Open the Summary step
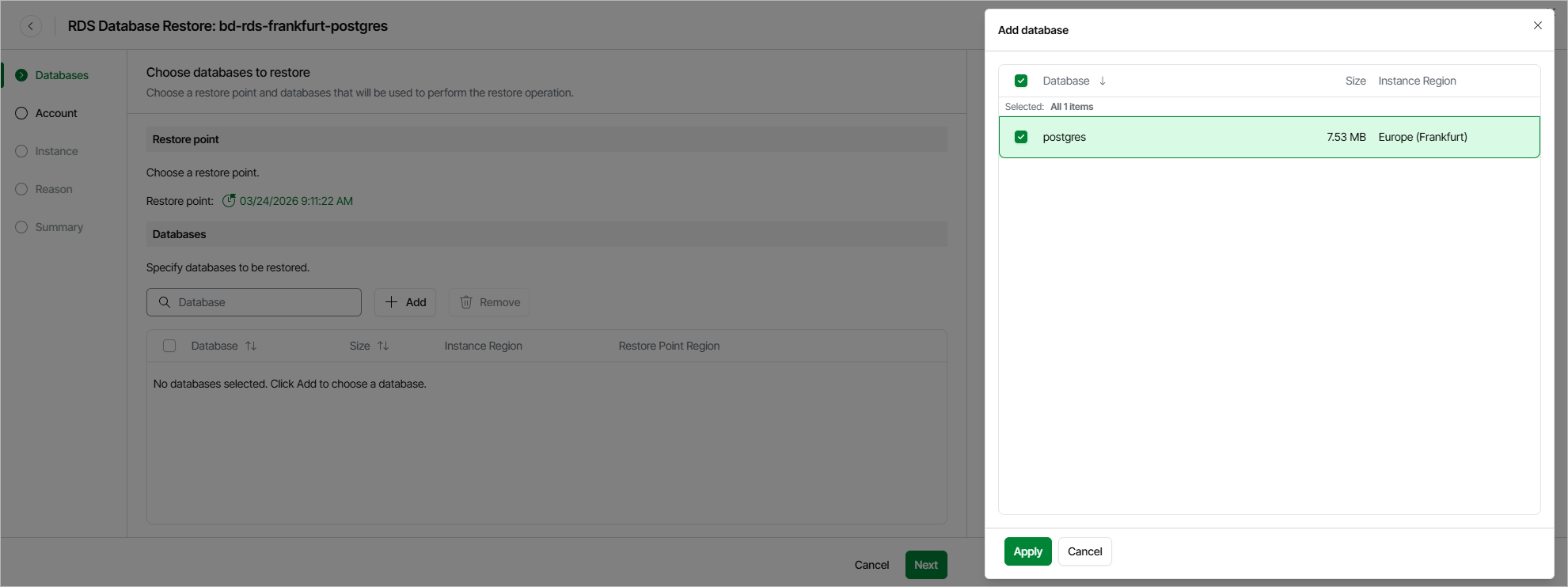The width and height of the screenshot is (1568, 587). tap(59, 227)
